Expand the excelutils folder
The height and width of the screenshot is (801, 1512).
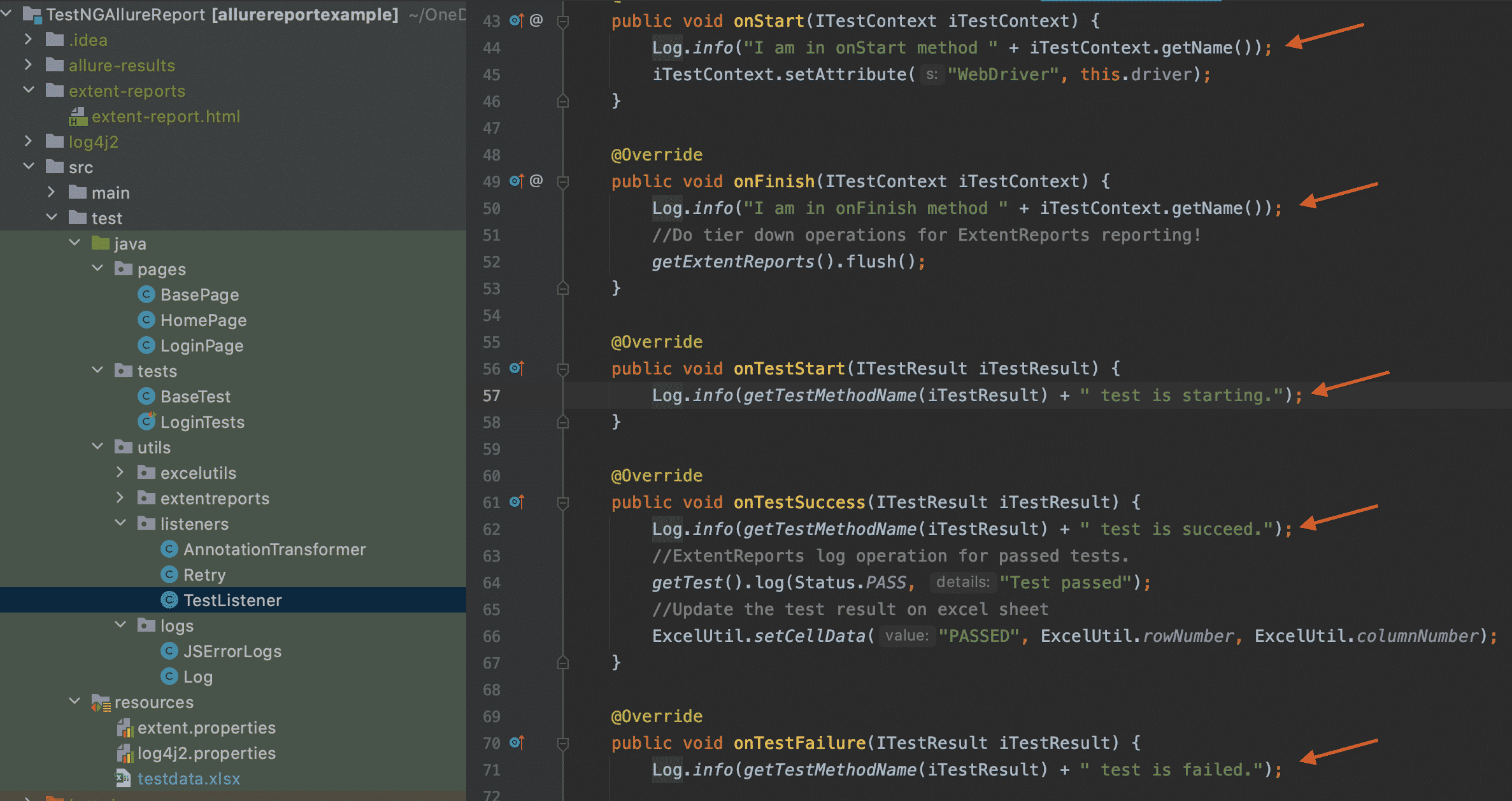point(120,472)
